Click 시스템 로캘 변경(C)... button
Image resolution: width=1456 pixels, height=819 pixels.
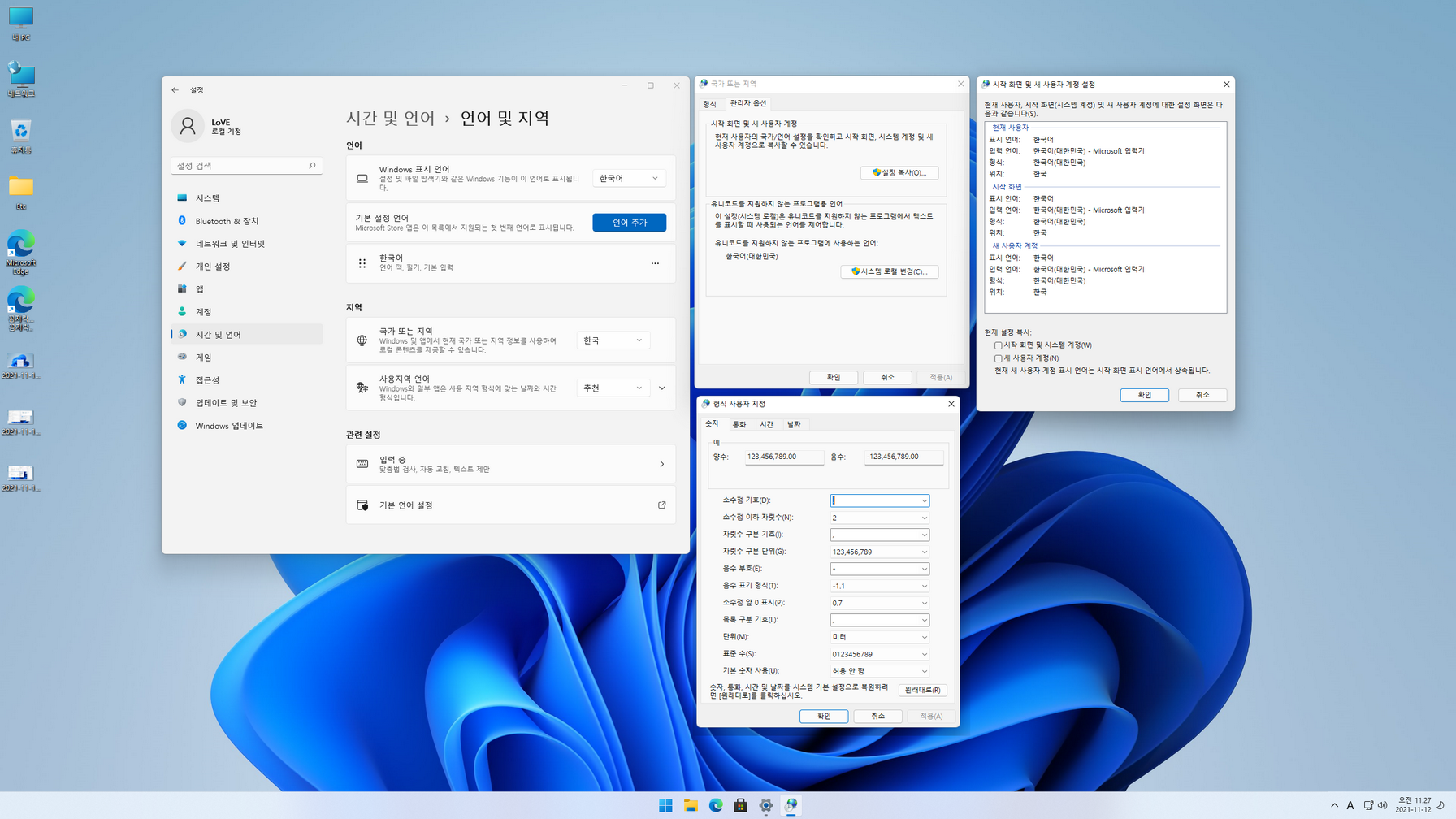890,271
